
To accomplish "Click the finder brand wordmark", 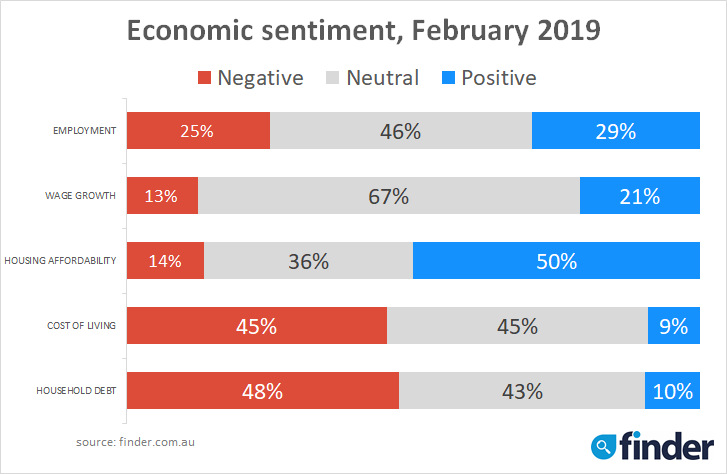I will (666, 443).
